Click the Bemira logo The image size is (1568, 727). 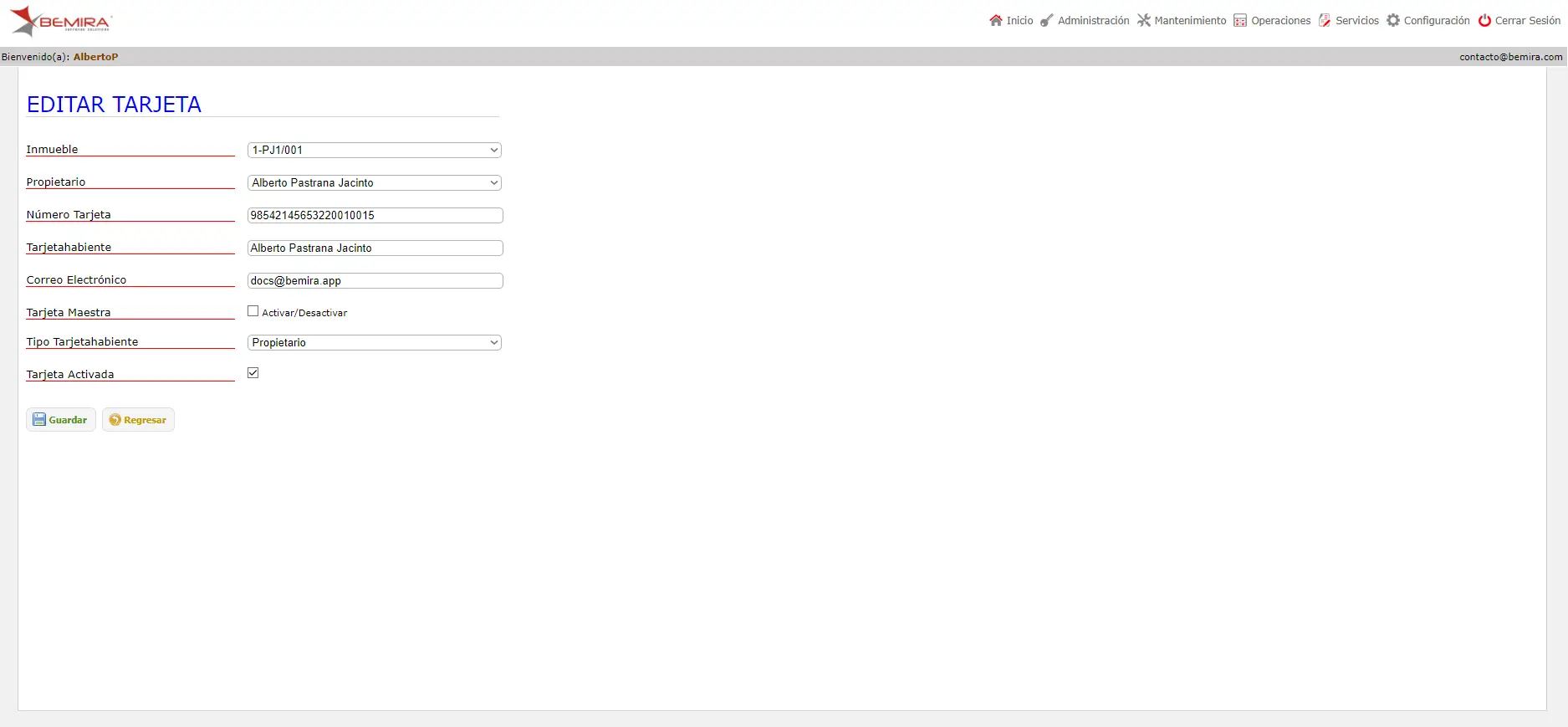60,22
